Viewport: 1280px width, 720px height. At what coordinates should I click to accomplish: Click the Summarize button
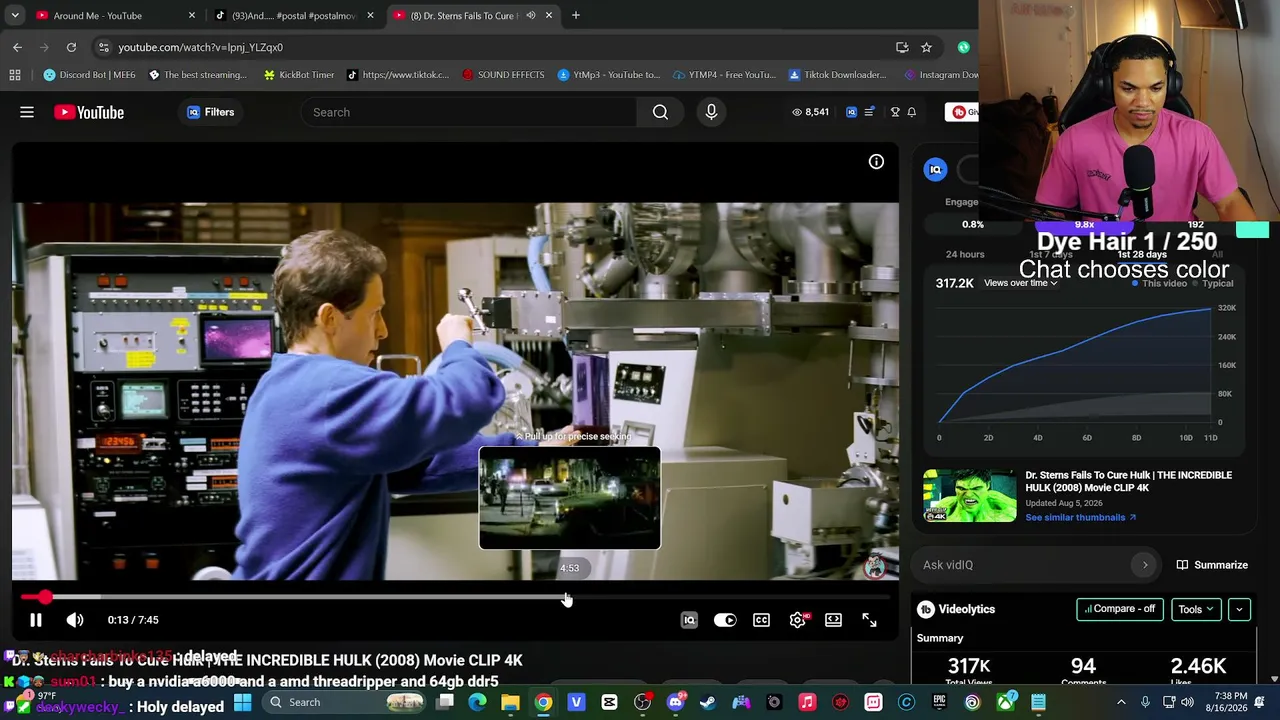(x=1212, y=565)
